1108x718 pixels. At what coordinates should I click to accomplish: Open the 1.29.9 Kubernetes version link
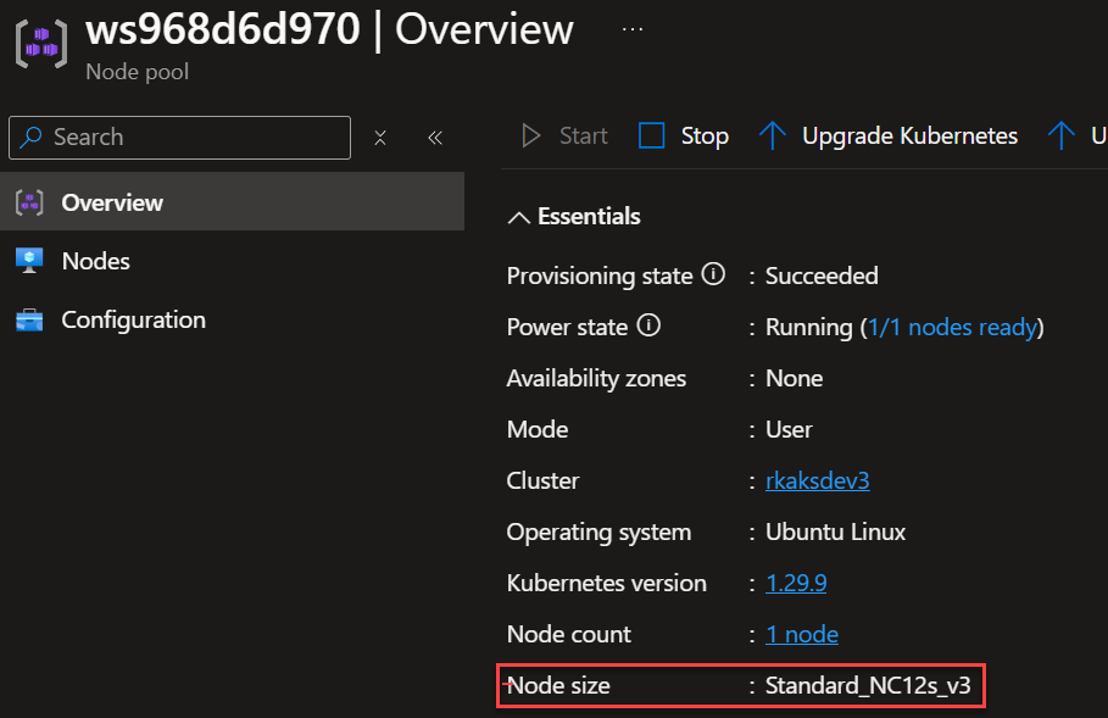click(x=796, y=583)
